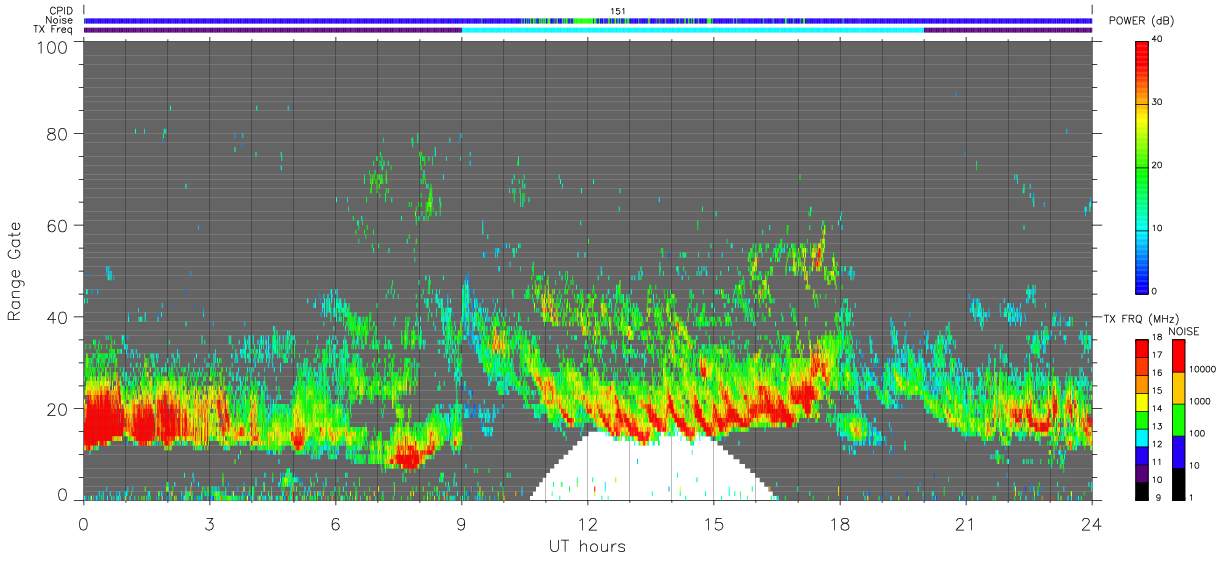
Task: Click the 15 tick on the UT hours axis
Action: [713, 523]
